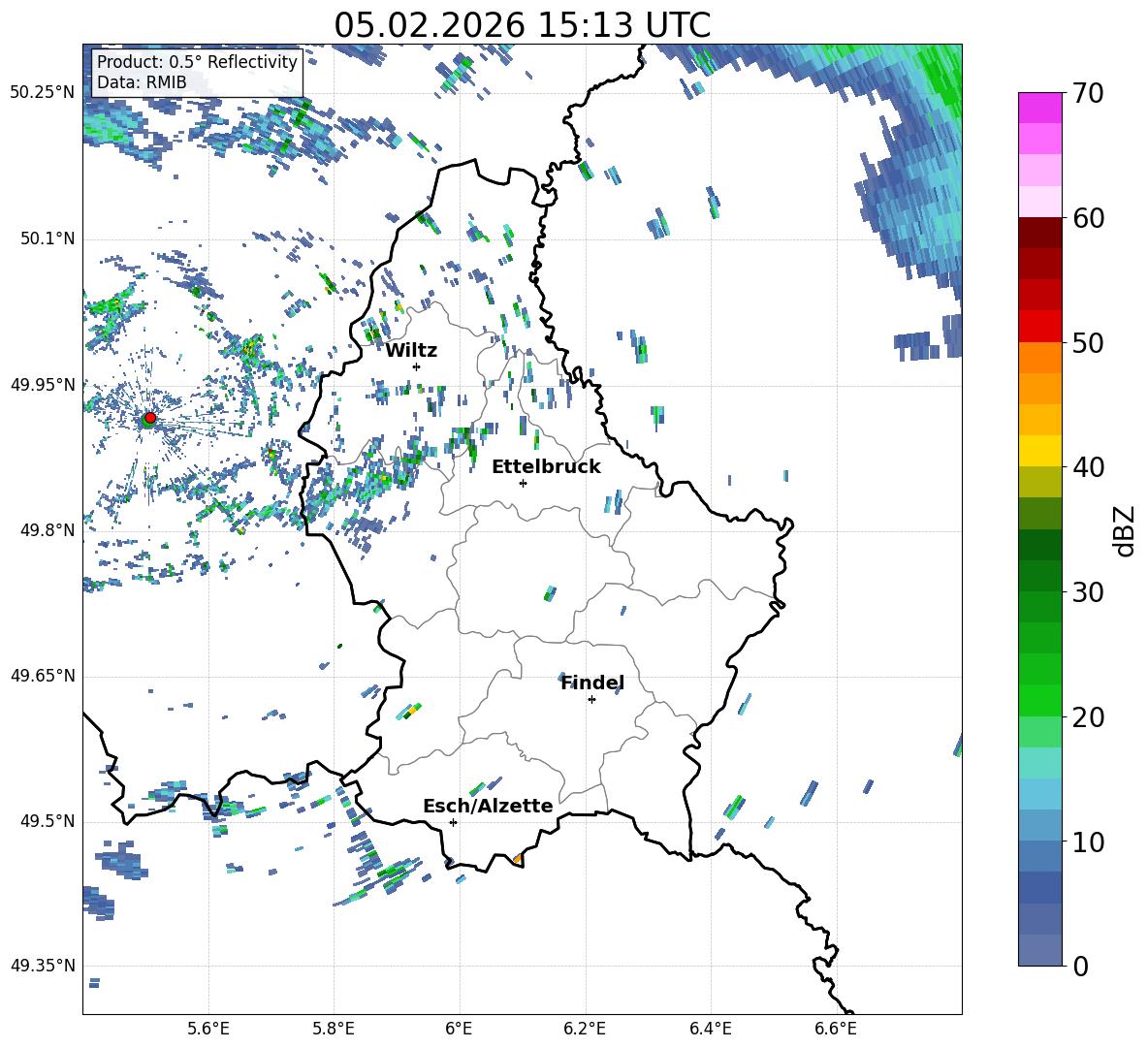Pick the orange swatch below 50 dBZ
The height and width of the screenshot is (1048, 1148).
(x=1040, y=358)
